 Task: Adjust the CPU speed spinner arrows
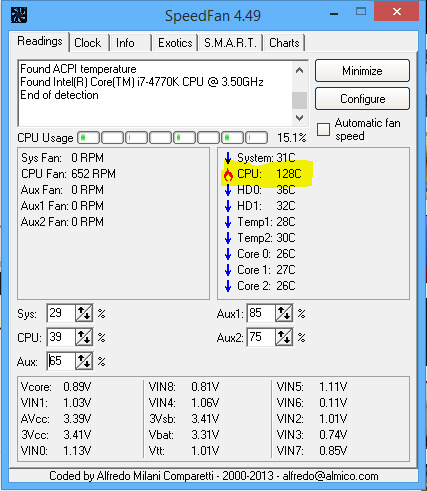click(x=84, y=337)
